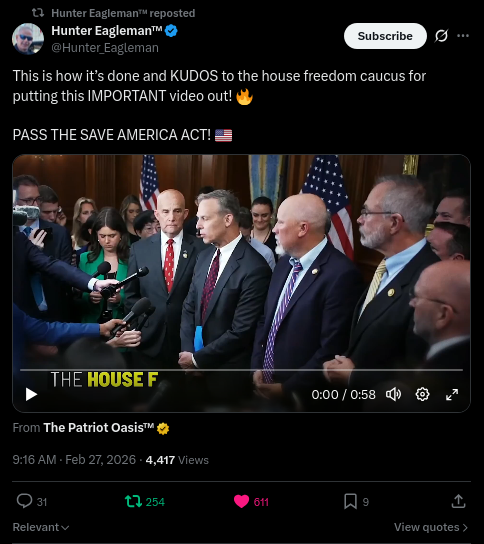Open View quotes
Screen dimensions: 484x544
coord(431,527)
